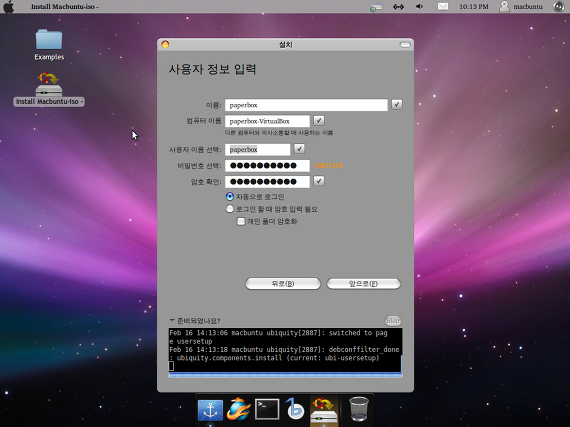Open the mail envelope indicator
The width and height of the screenshot is (570, 427).
[442, 7]
